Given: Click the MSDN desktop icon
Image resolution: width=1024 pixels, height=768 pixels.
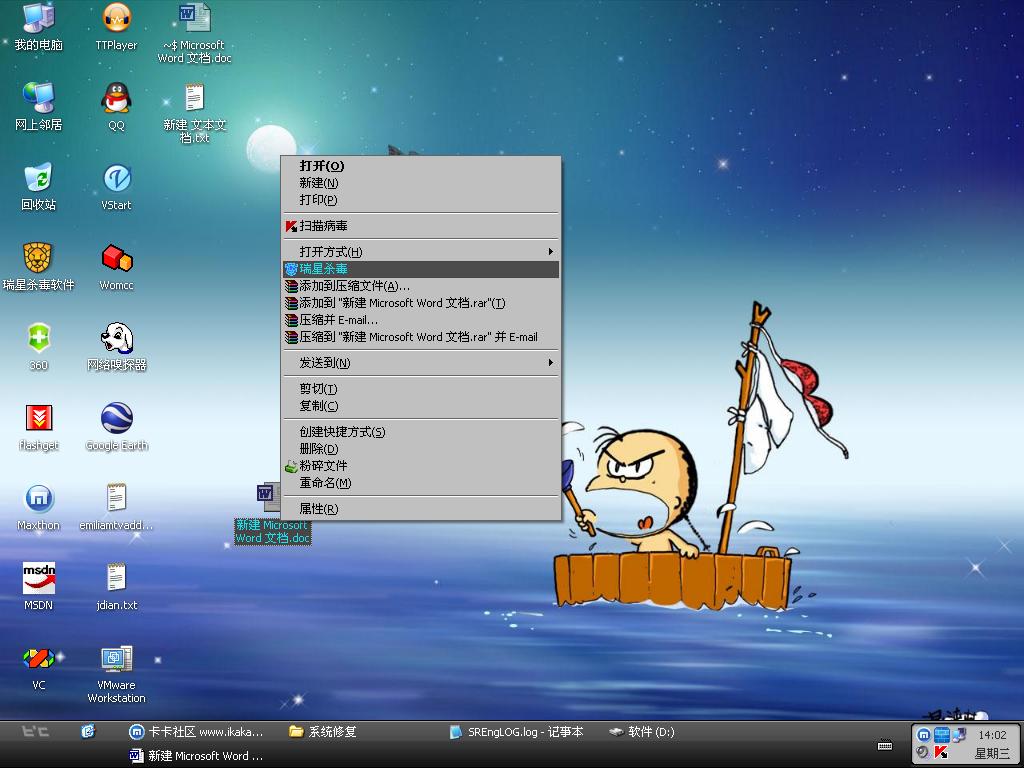Looking at the screenshot, I should (x=38, y=579).
